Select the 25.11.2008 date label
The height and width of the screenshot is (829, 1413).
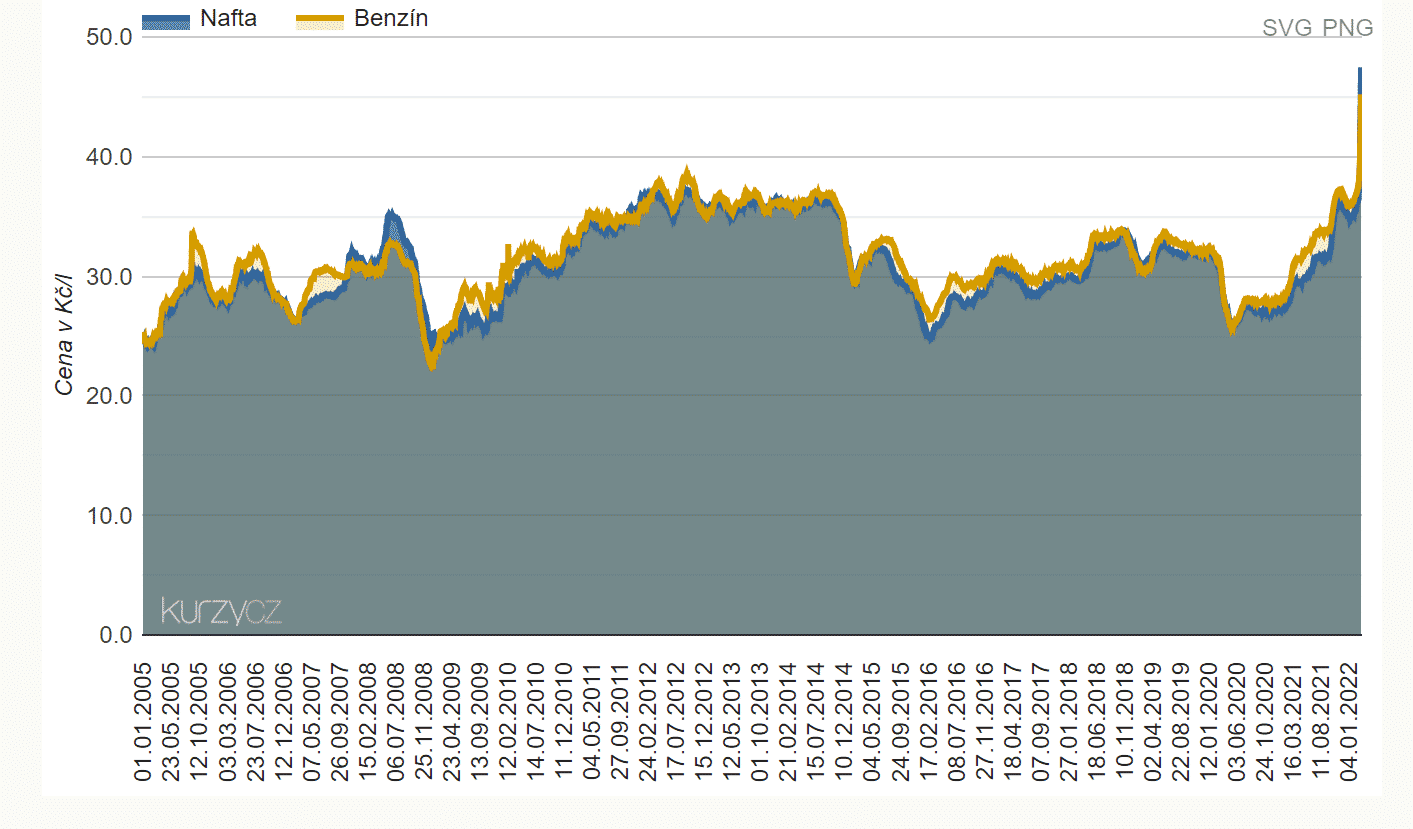(425, 720)
